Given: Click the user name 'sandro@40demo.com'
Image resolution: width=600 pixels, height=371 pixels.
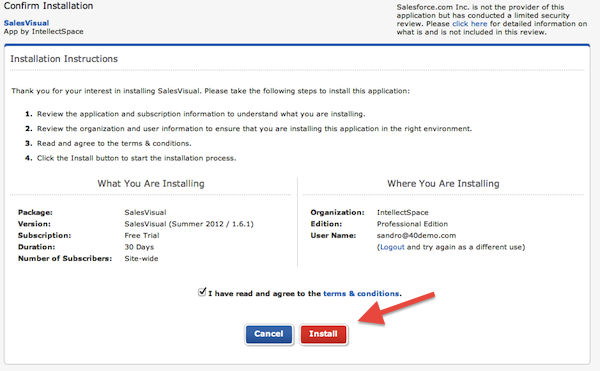Looking at the screenshot, I should pyautogui.click(x=416, y=236).
